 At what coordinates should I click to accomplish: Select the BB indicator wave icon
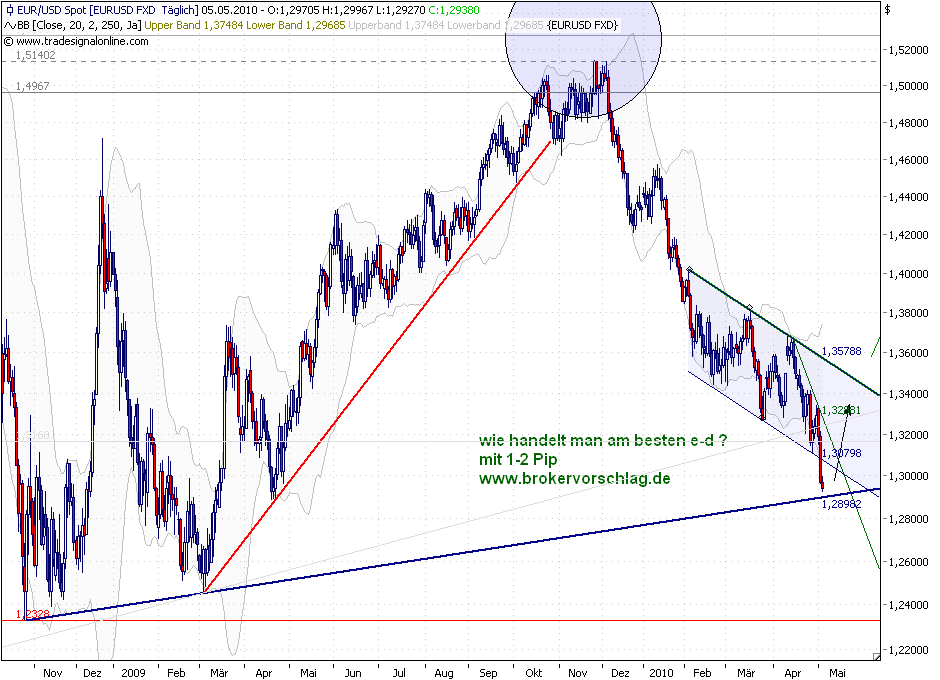click(10, 23)
